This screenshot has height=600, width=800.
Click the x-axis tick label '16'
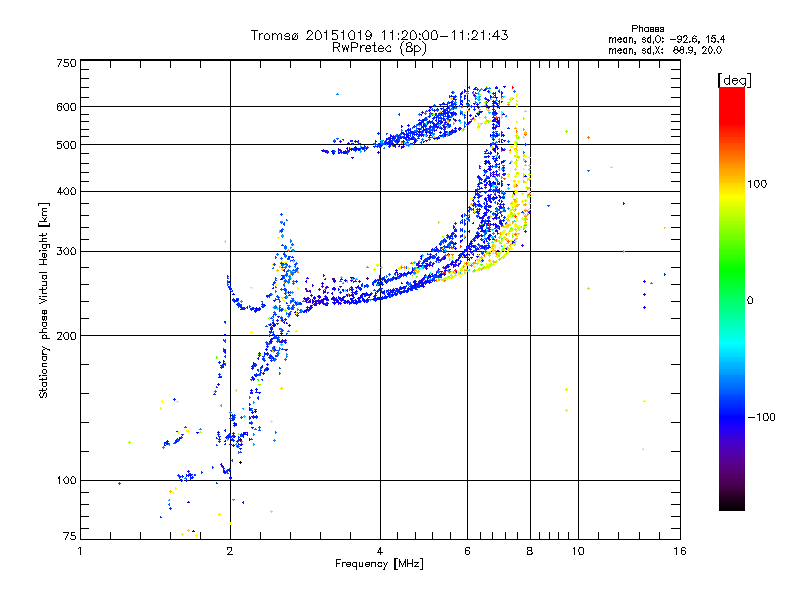[680, 551]
